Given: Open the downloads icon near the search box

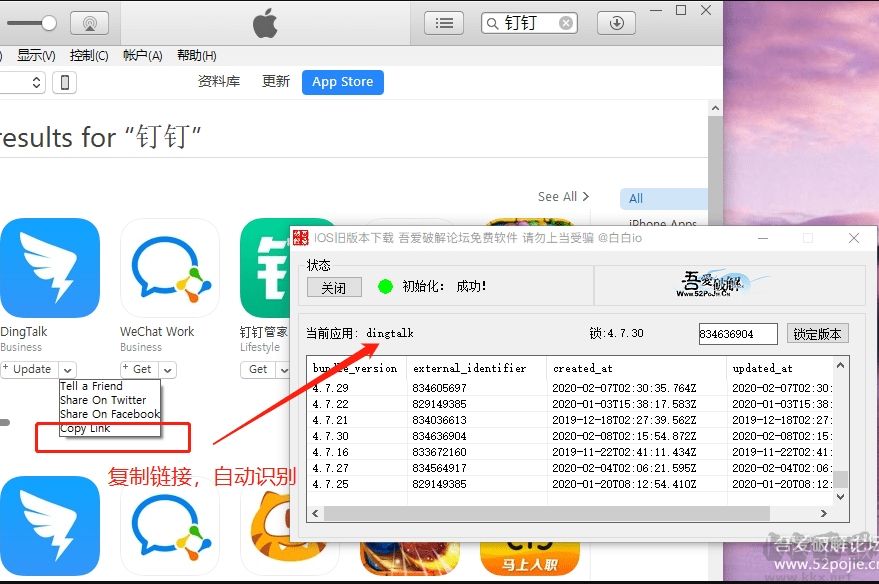Looking at the screenshot, I should pyautogui.click(x=616, y=22).
